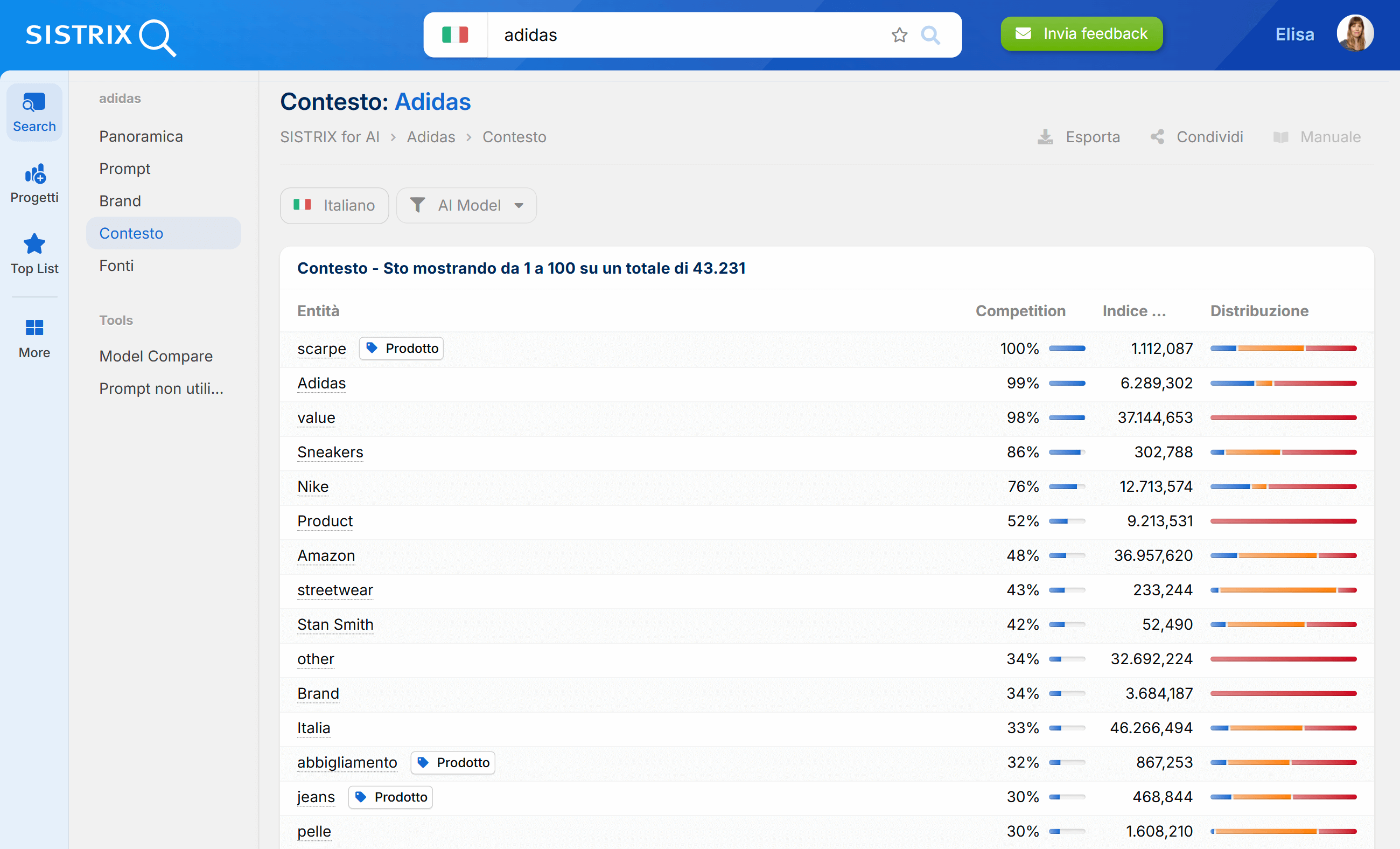Click the distribution bar for the scarpe row

(x=1283, y=349)
